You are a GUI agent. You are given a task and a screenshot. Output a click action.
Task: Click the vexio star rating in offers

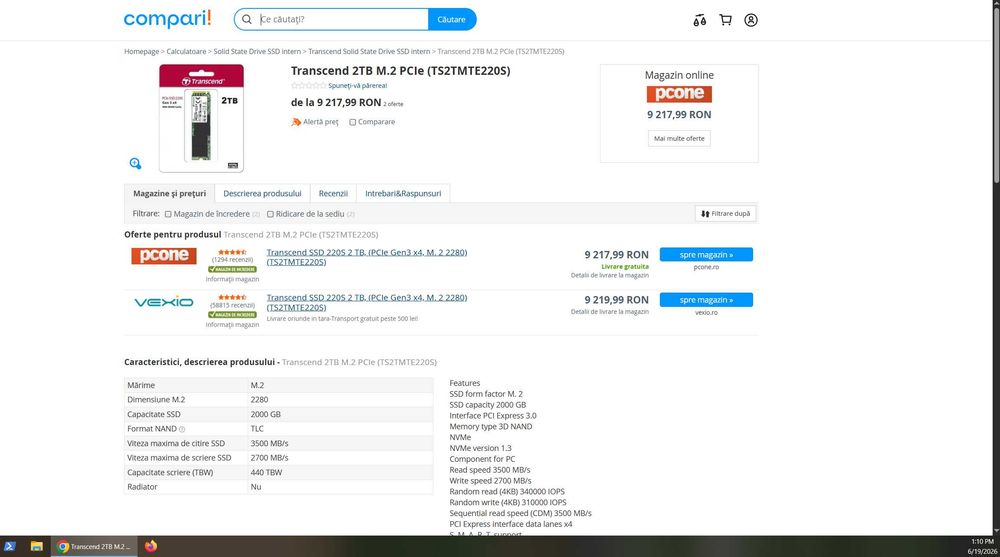(x=232, y=297)
